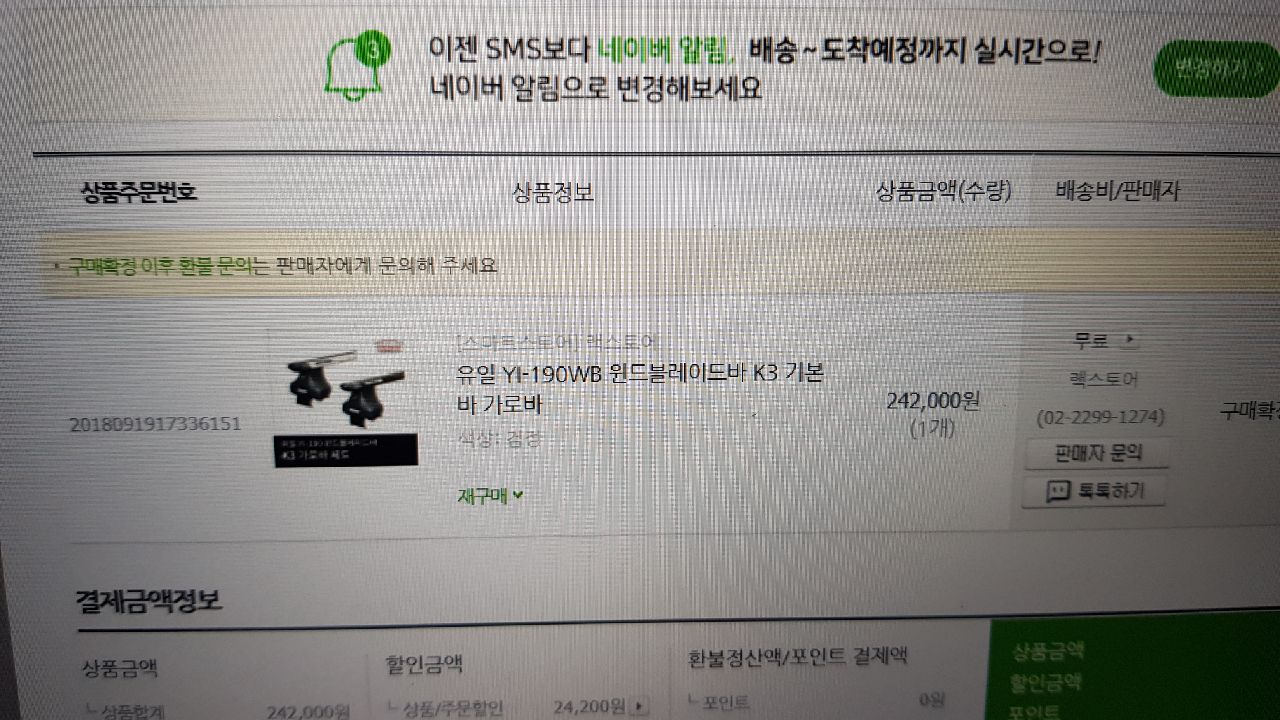Click the 톡톡하기 button label

1110,491
